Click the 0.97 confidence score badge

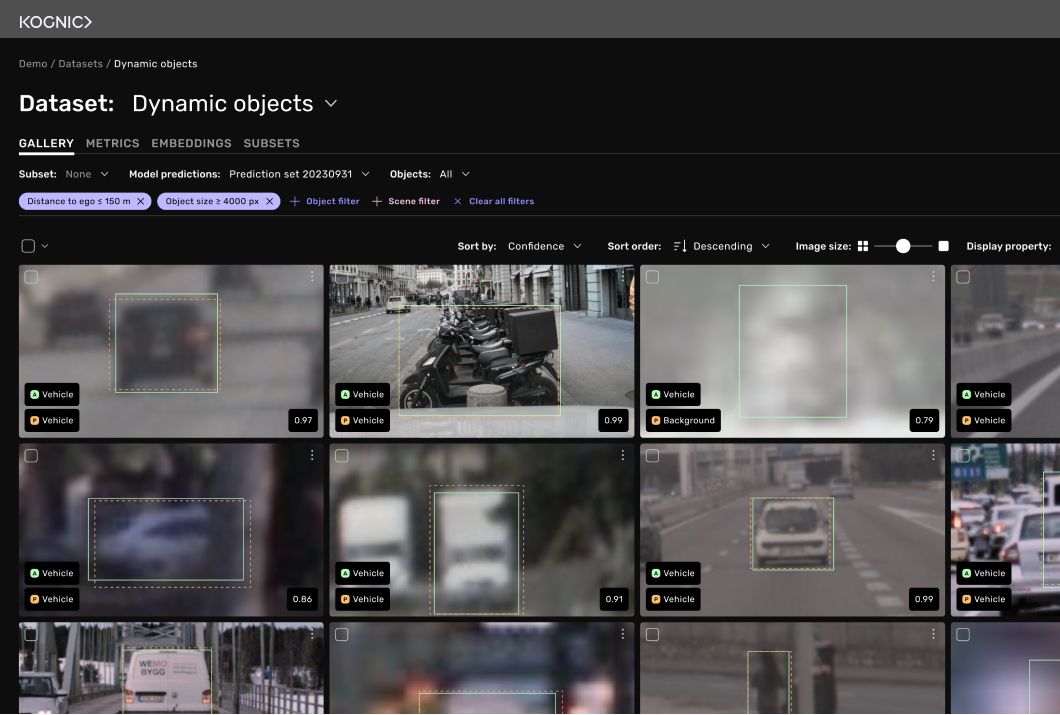click(303, 420)
